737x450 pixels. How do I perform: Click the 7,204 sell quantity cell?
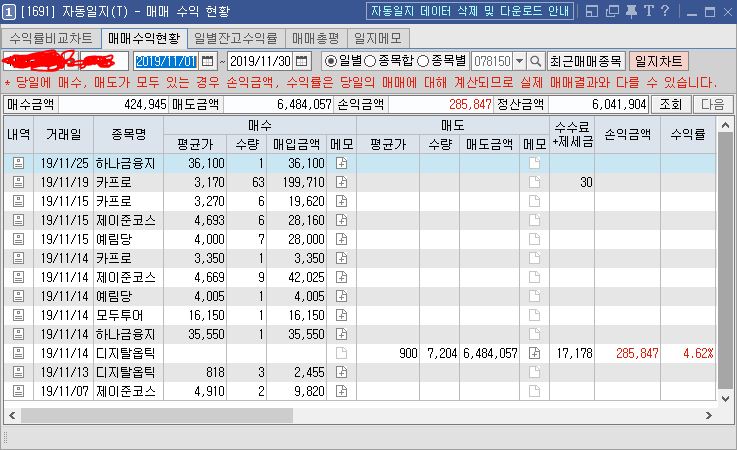[x=440, y=353]
